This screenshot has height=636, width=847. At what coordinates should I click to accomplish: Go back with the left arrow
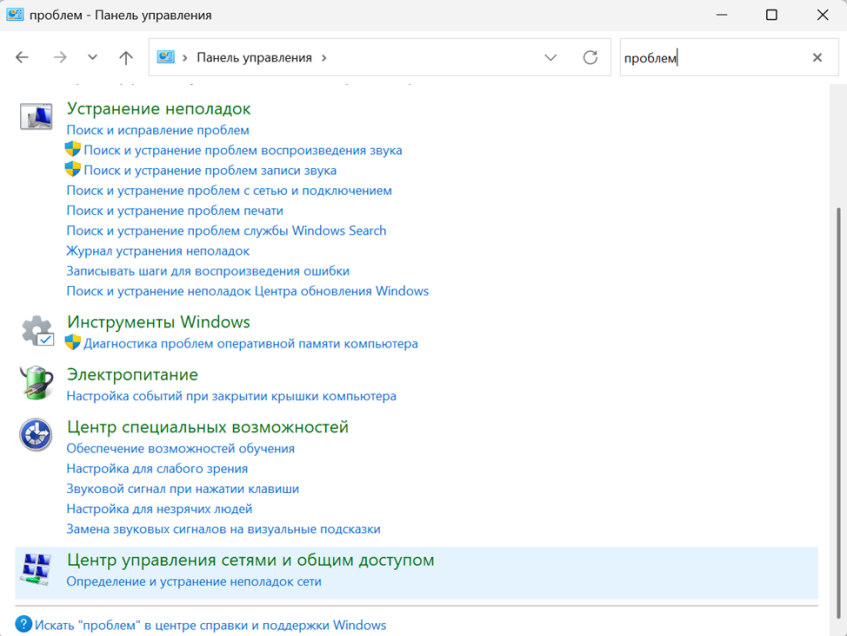22,57
